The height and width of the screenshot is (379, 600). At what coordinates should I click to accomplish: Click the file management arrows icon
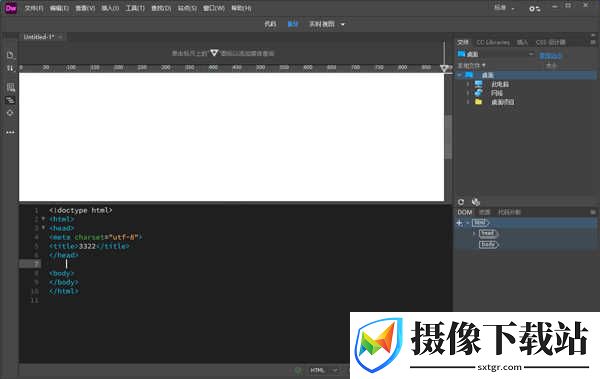pyautogui.click(x=10, y=69)
